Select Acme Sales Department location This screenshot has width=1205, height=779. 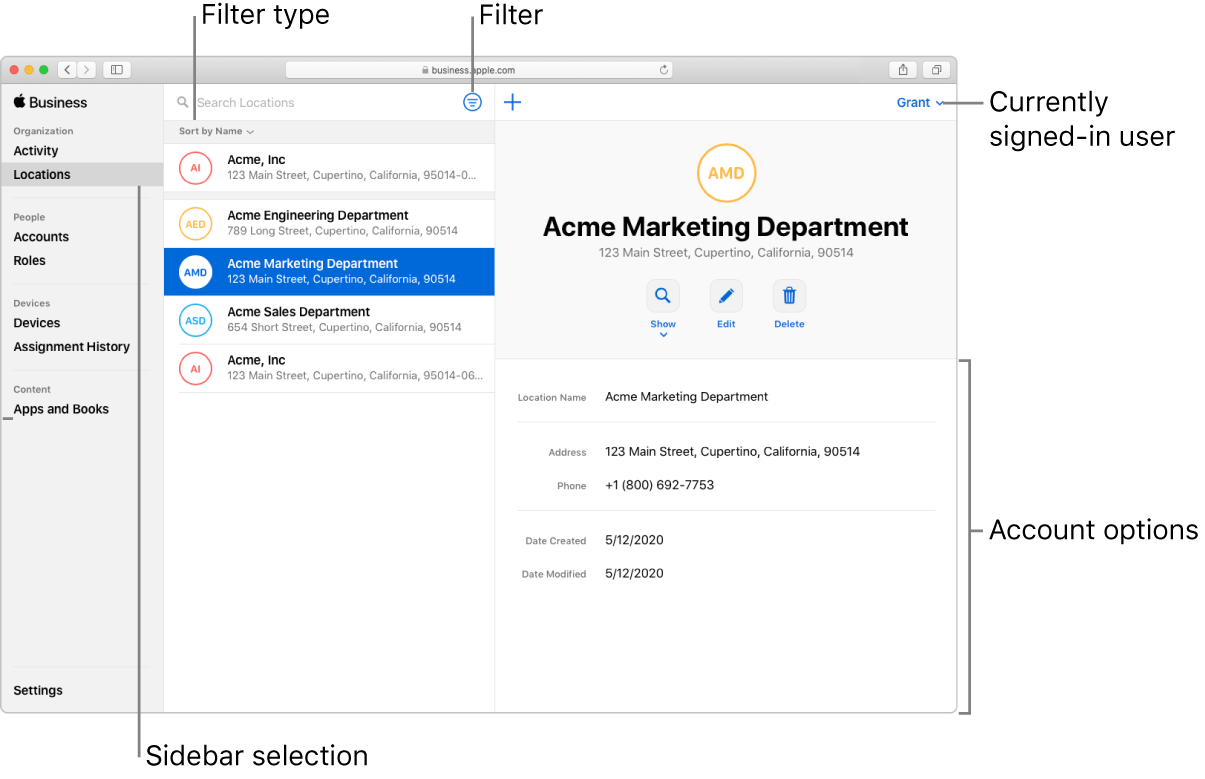[x=328, y=320]
